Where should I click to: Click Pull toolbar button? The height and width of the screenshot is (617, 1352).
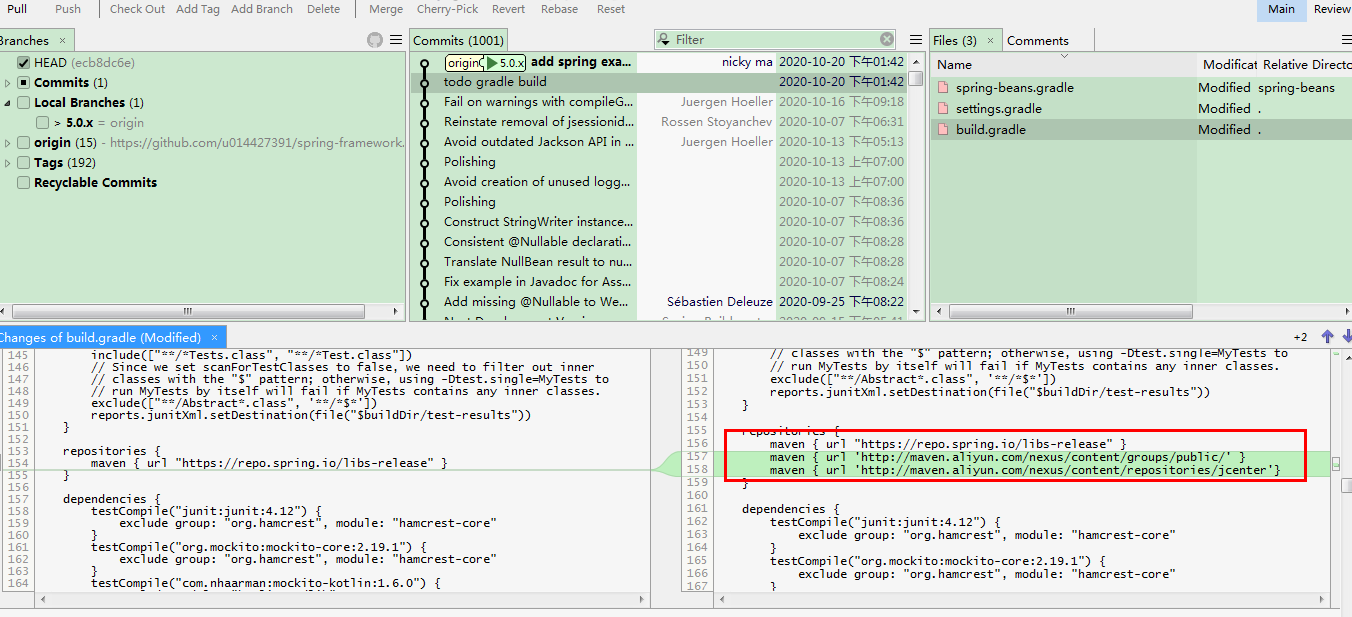pos(17,9)
